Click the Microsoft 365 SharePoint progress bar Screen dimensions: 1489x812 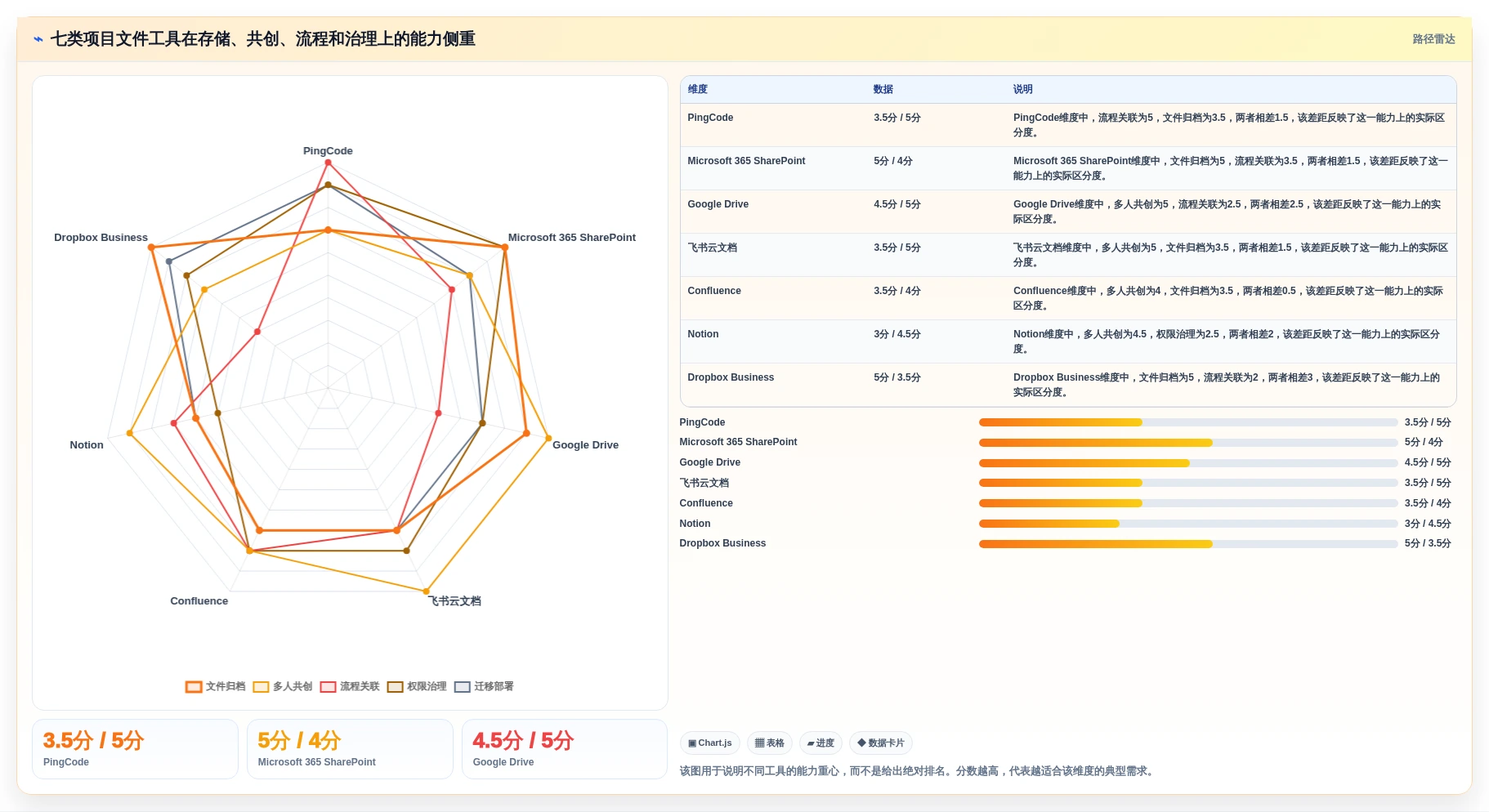pos(1188,443)
